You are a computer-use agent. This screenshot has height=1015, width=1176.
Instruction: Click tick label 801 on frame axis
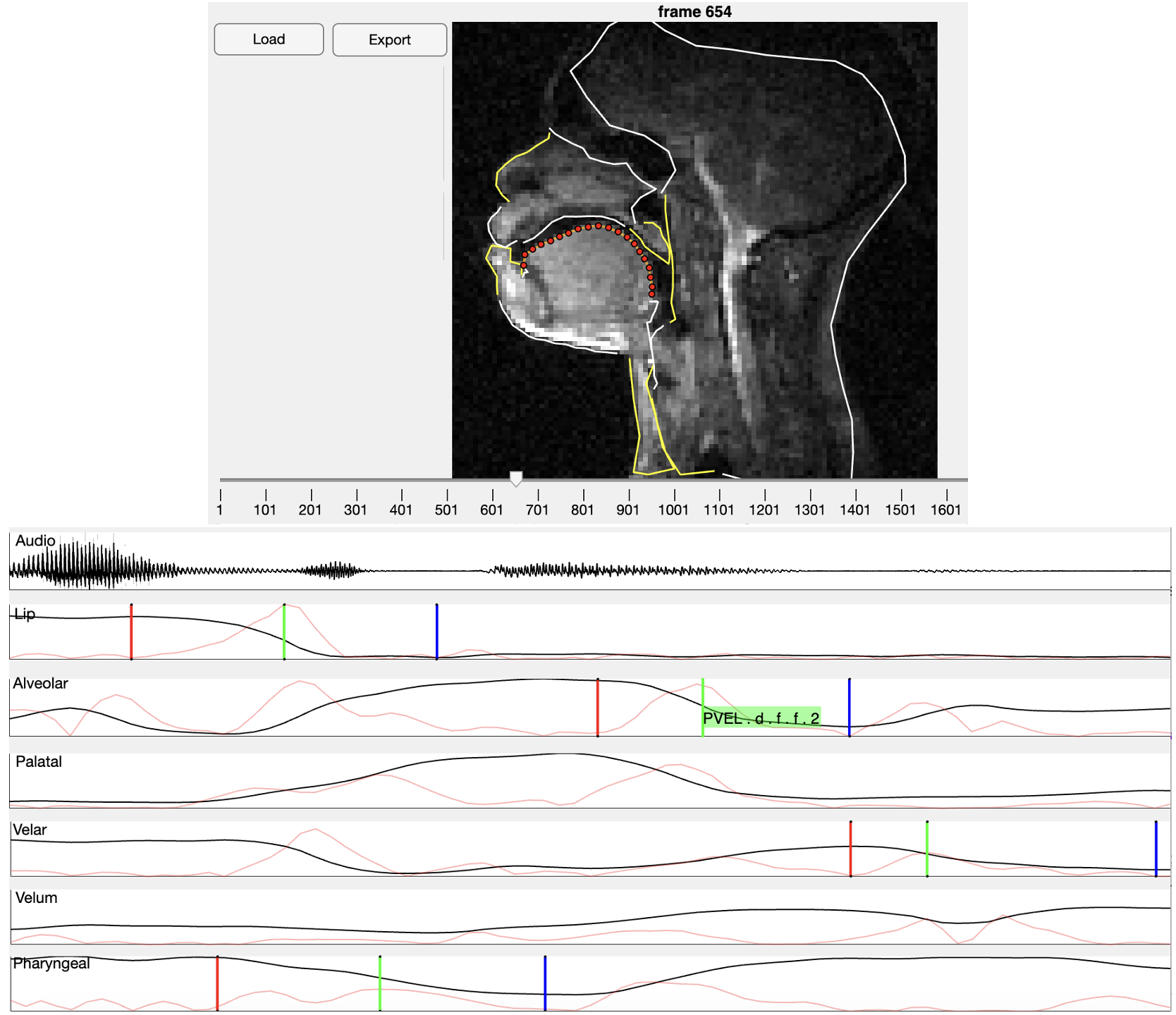582,510
